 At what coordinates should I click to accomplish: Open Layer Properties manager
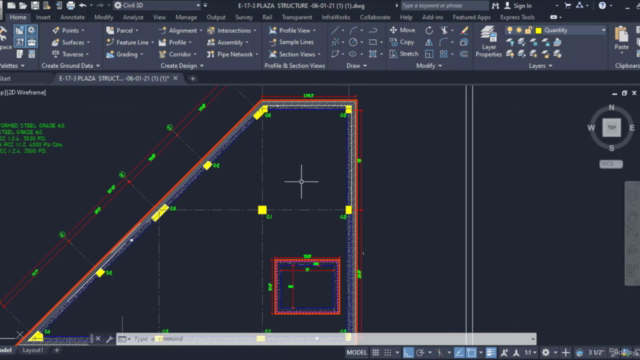click(x=489, y=42)
